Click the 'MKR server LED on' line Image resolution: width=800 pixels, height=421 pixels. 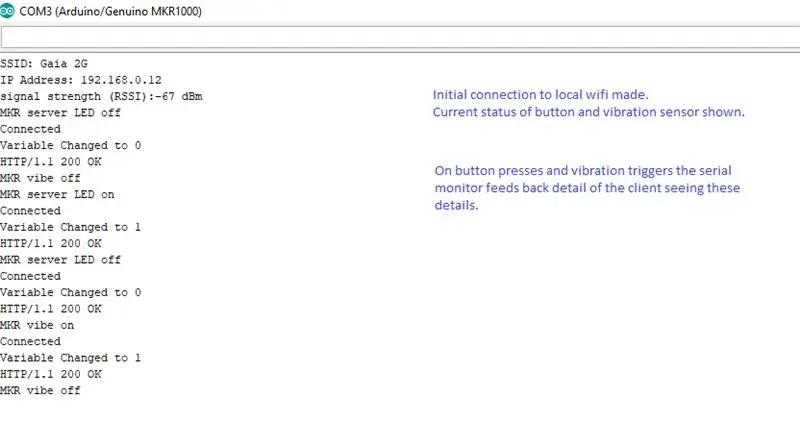[57, 194]
